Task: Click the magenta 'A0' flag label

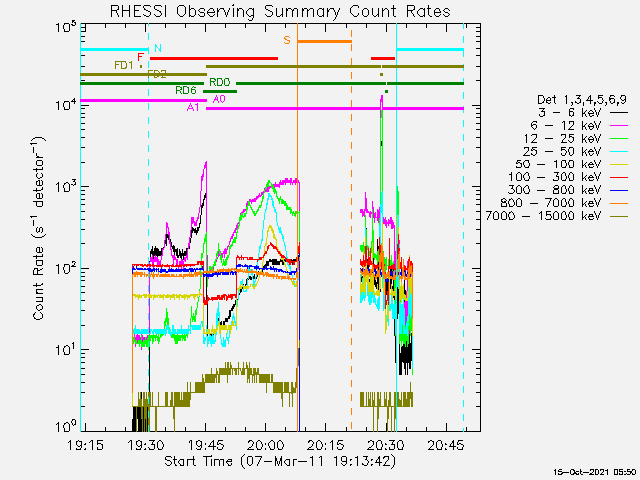Action: click(219, 99)
